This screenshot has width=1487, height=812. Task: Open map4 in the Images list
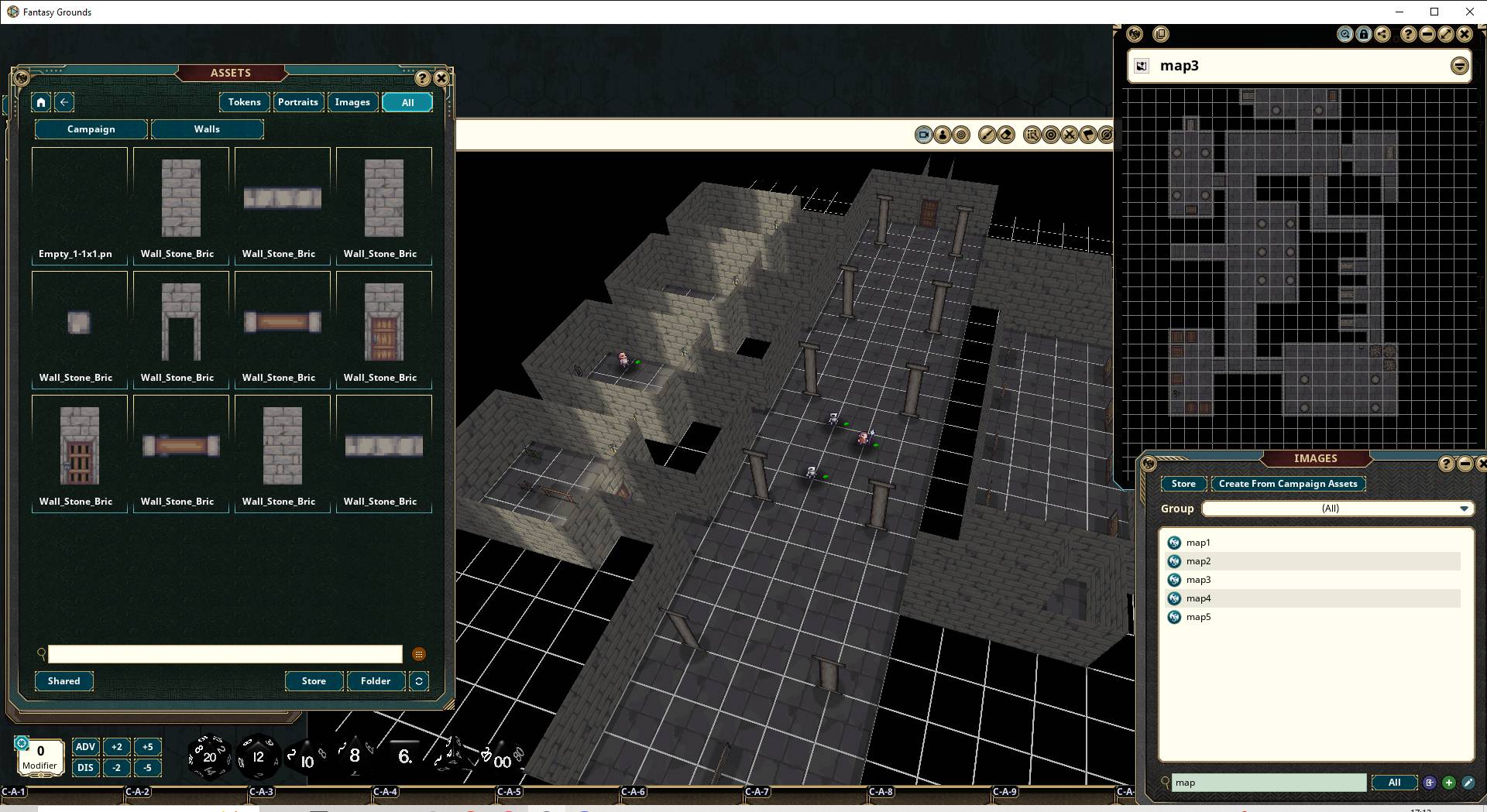pyautogui.click(x=1313, y=598)
